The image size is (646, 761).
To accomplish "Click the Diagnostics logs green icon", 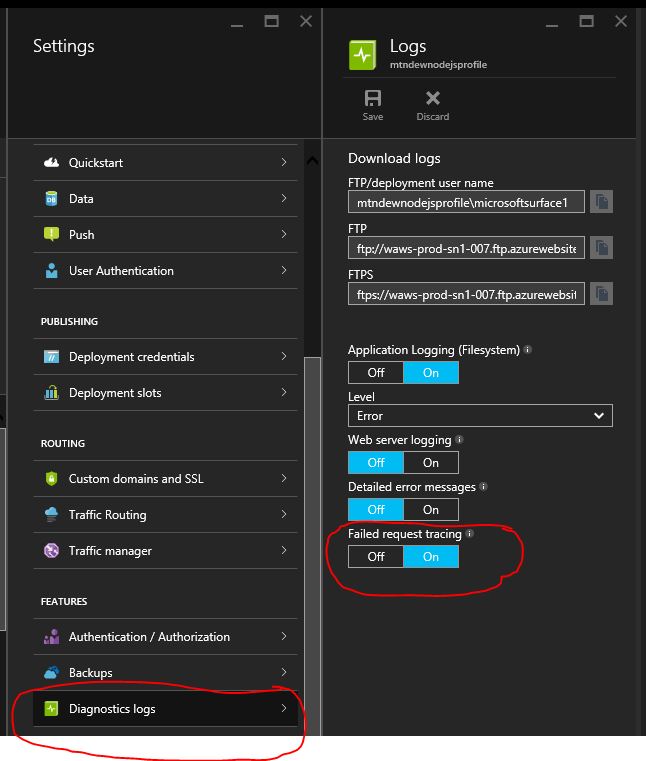I will coord(51,709).
